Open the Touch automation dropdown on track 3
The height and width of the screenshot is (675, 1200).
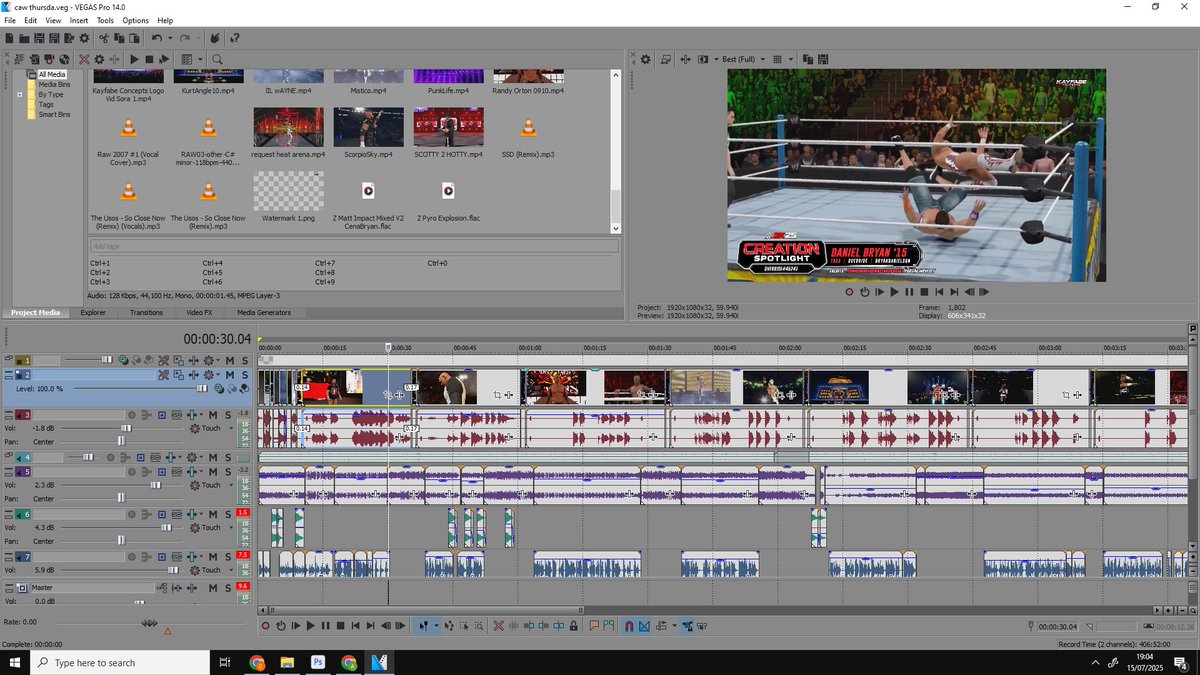tap(231, 428)
